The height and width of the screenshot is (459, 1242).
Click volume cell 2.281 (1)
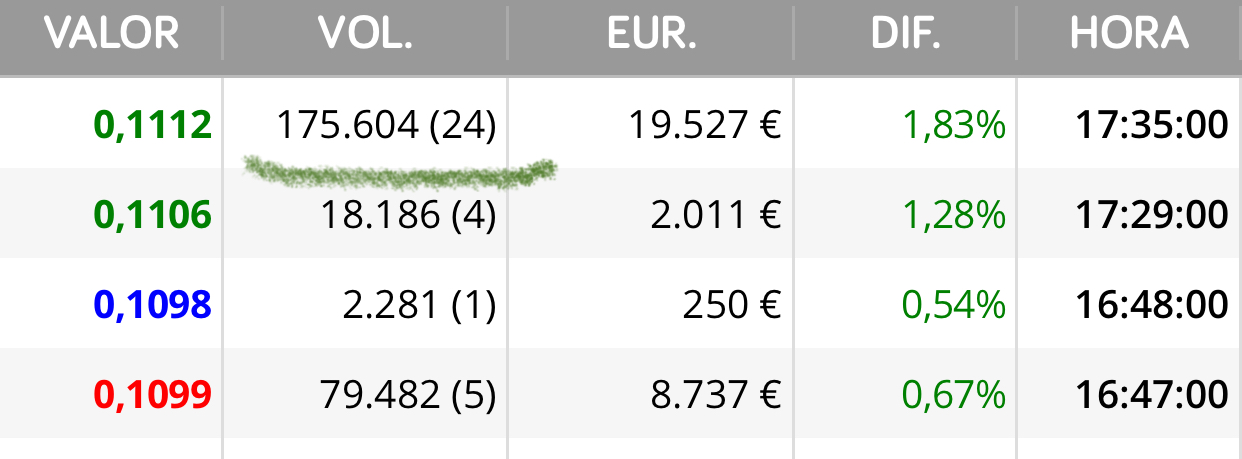pyautogui.click(x=418, y=304)
